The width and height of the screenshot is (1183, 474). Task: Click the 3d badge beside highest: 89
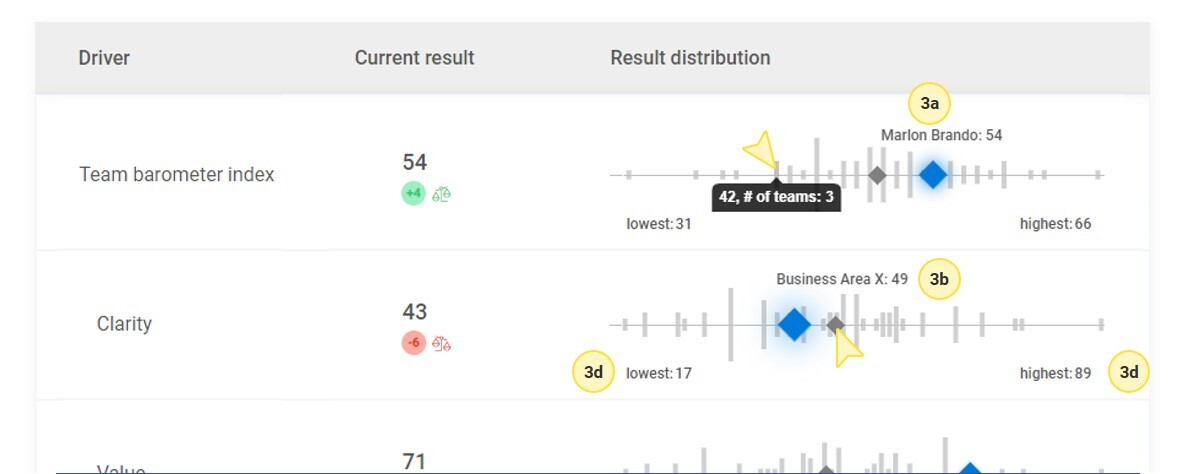point(1129,373)
